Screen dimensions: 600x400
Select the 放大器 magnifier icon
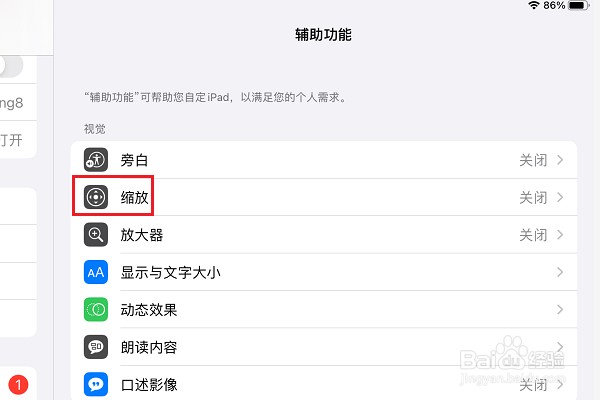(96, 235)
